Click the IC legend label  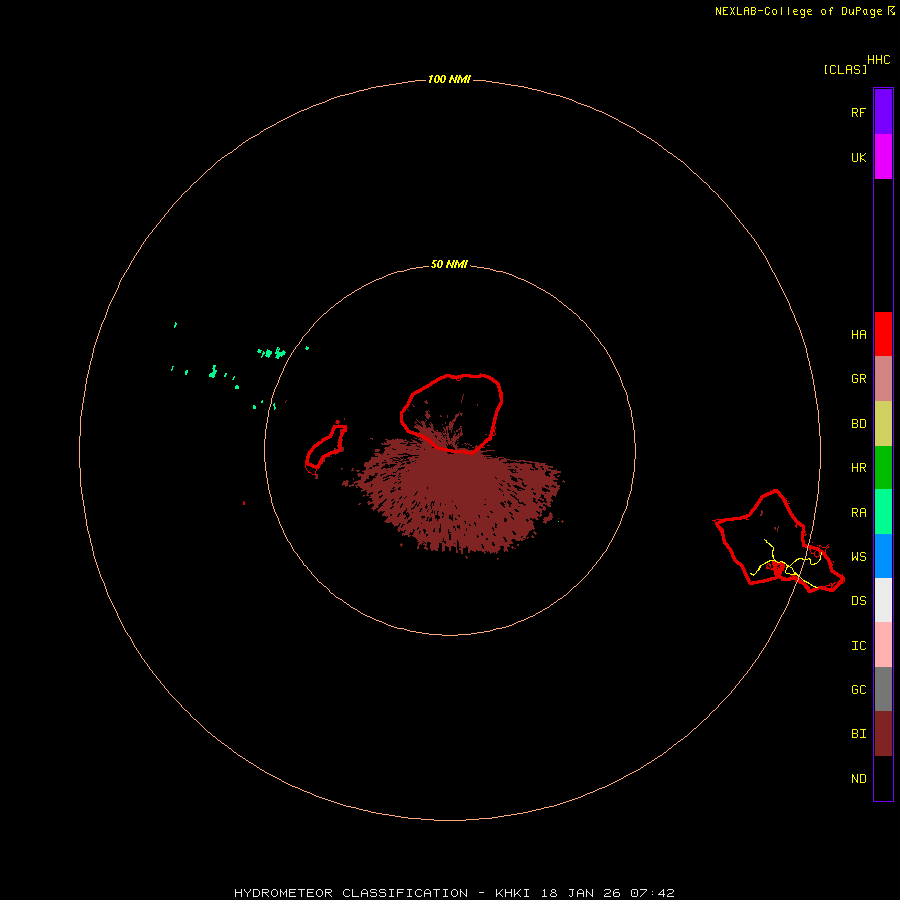click(x=858, y=646)
